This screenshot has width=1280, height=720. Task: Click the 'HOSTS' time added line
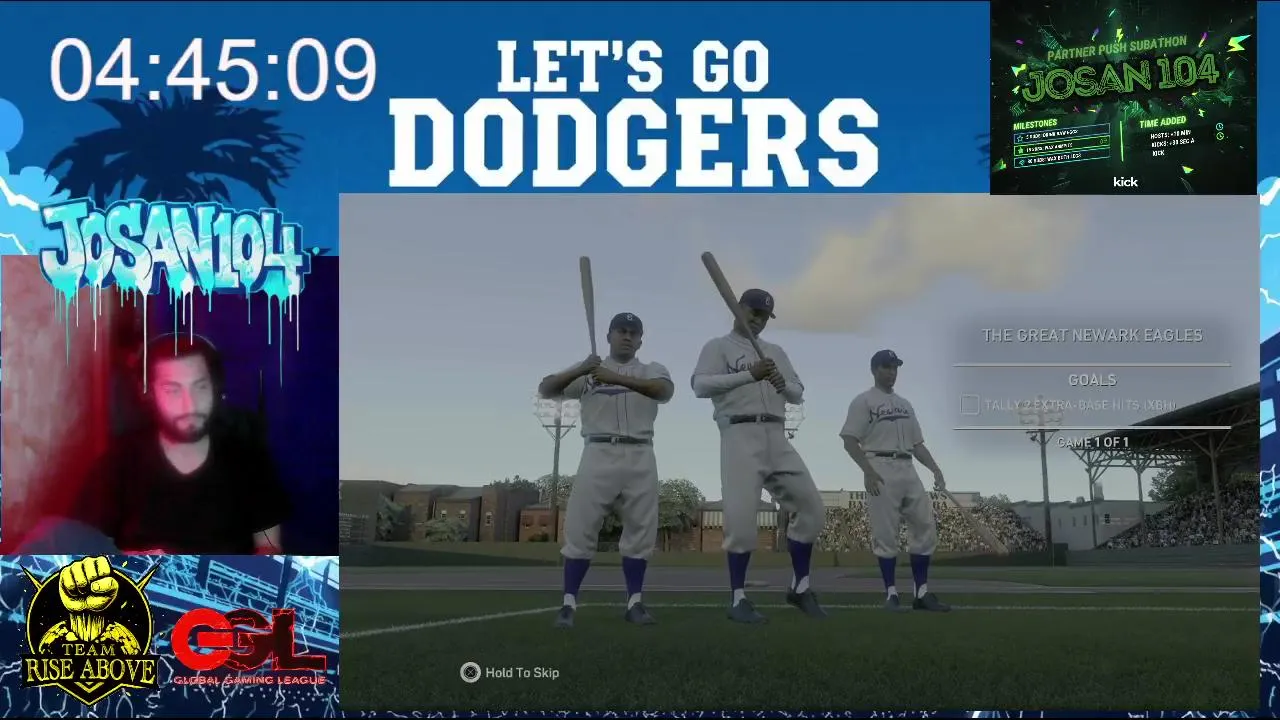click(x=1170, y=134)
